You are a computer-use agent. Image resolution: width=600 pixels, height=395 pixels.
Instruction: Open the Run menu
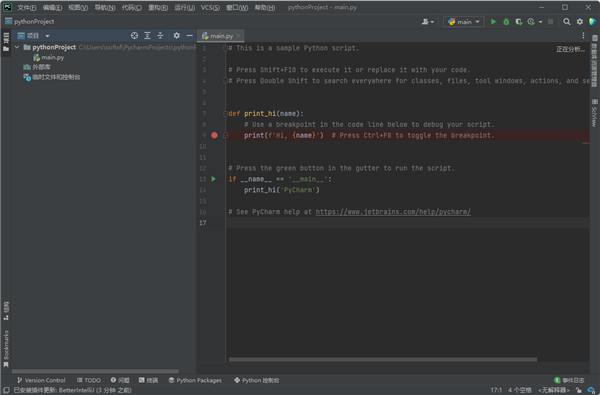[x=184, y=8]
